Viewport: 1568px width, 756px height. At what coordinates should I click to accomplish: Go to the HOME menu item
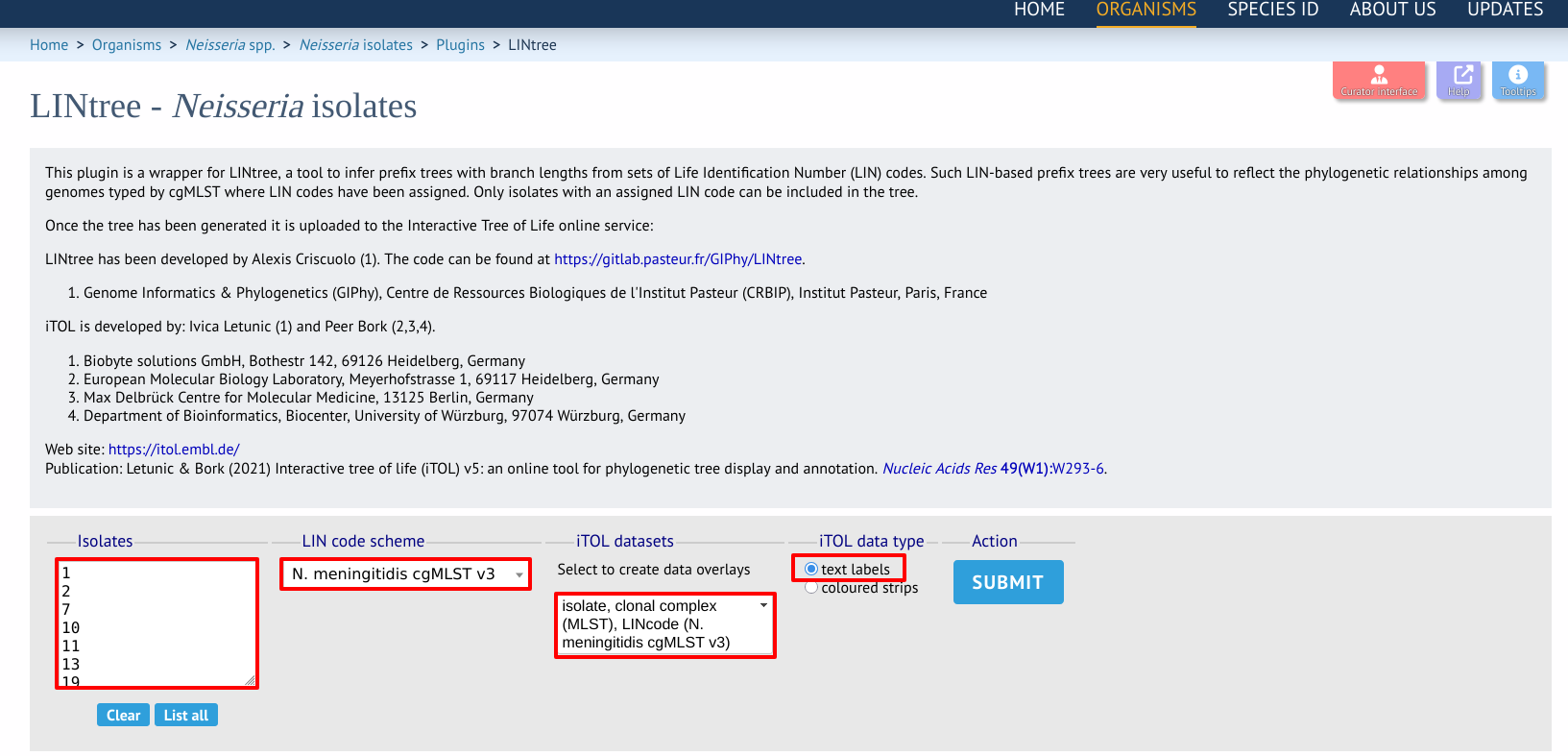[x=1039, y=11]
